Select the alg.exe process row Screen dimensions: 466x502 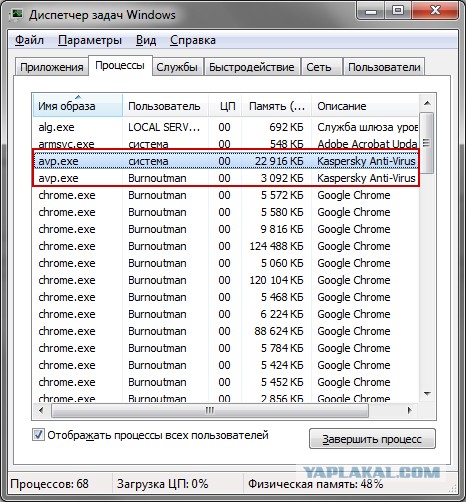[226, 127]
